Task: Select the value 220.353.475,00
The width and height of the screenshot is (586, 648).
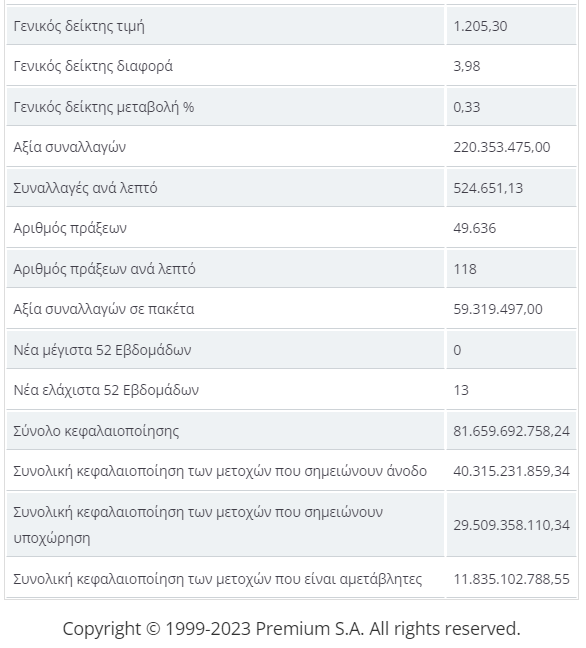Action: tap(502, 147)
